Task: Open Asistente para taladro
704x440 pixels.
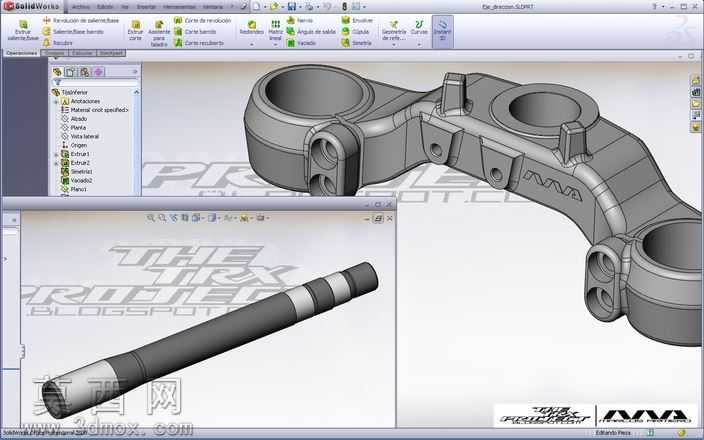Action: 159,33
